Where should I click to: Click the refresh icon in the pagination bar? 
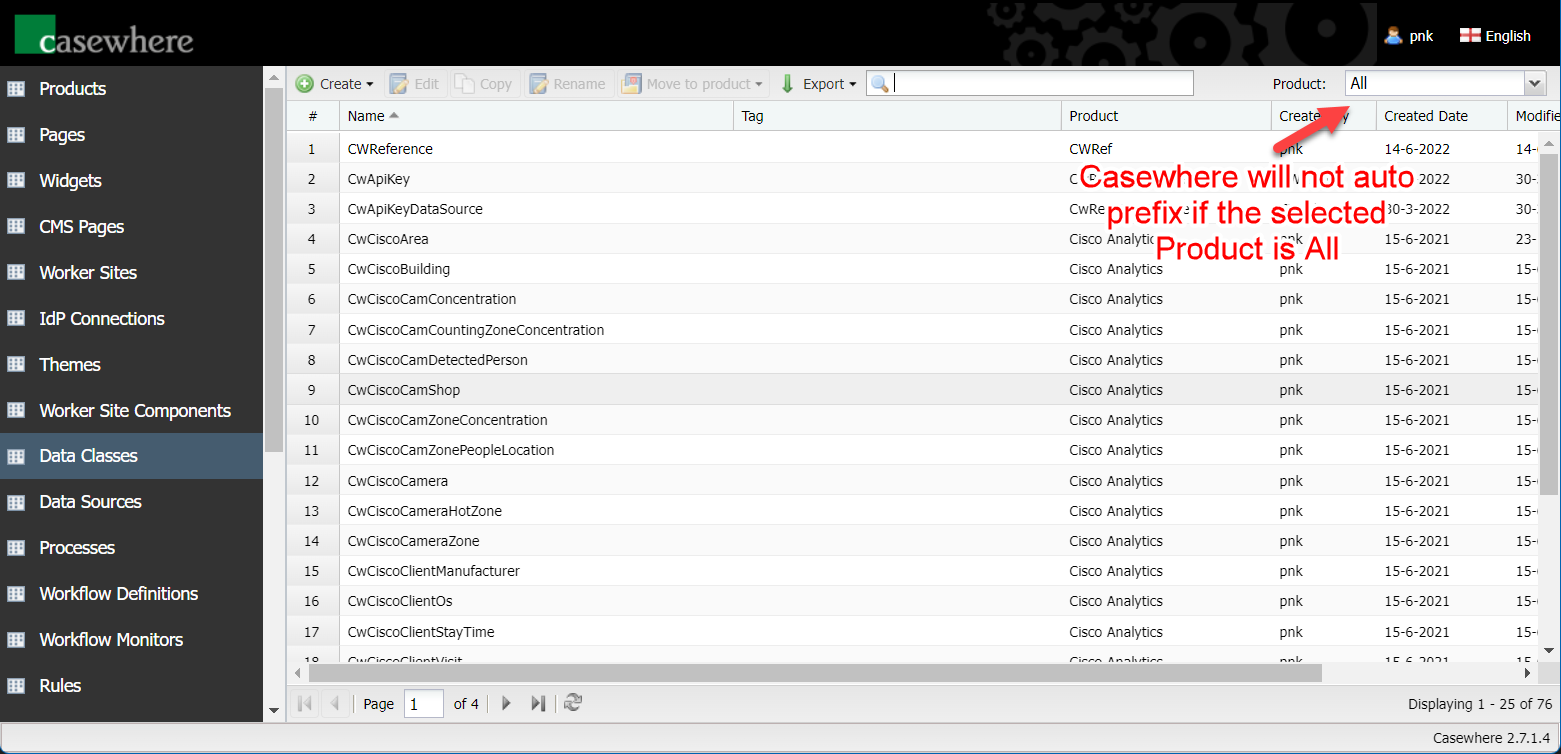point(573,703)
